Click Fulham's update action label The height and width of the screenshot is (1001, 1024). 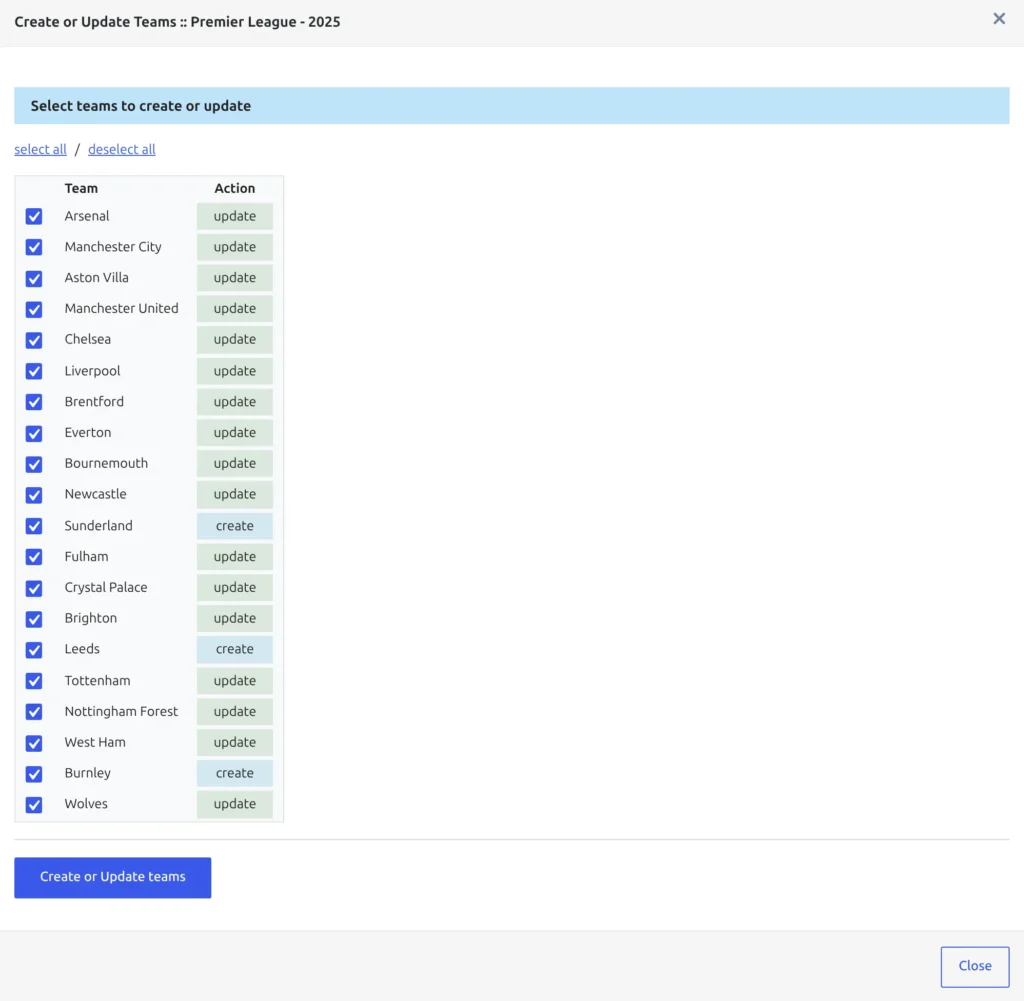[x=234, y=556]
